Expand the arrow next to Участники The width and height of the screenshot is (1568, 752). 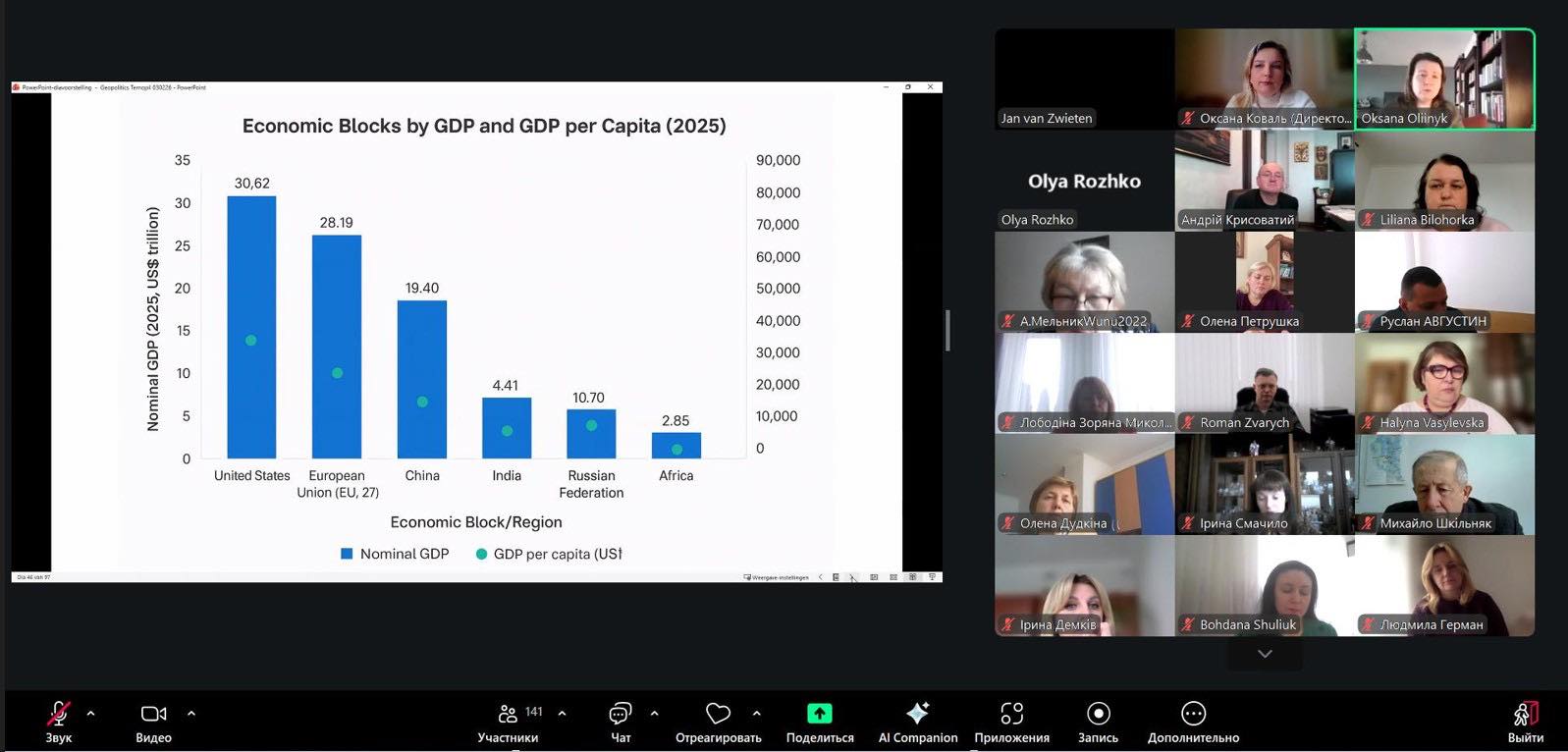pyautogui.click(x=562, y=714)
